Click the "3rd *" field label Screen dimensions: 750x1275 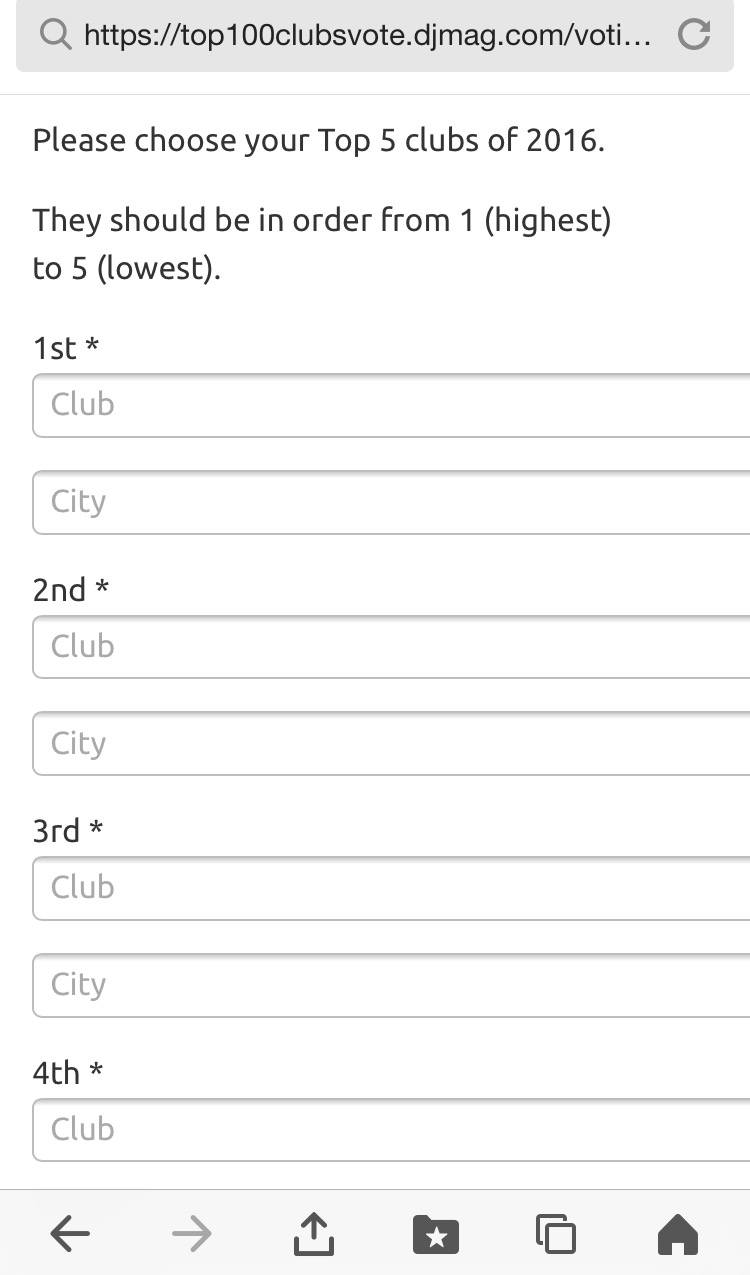[x=68, y=831]
